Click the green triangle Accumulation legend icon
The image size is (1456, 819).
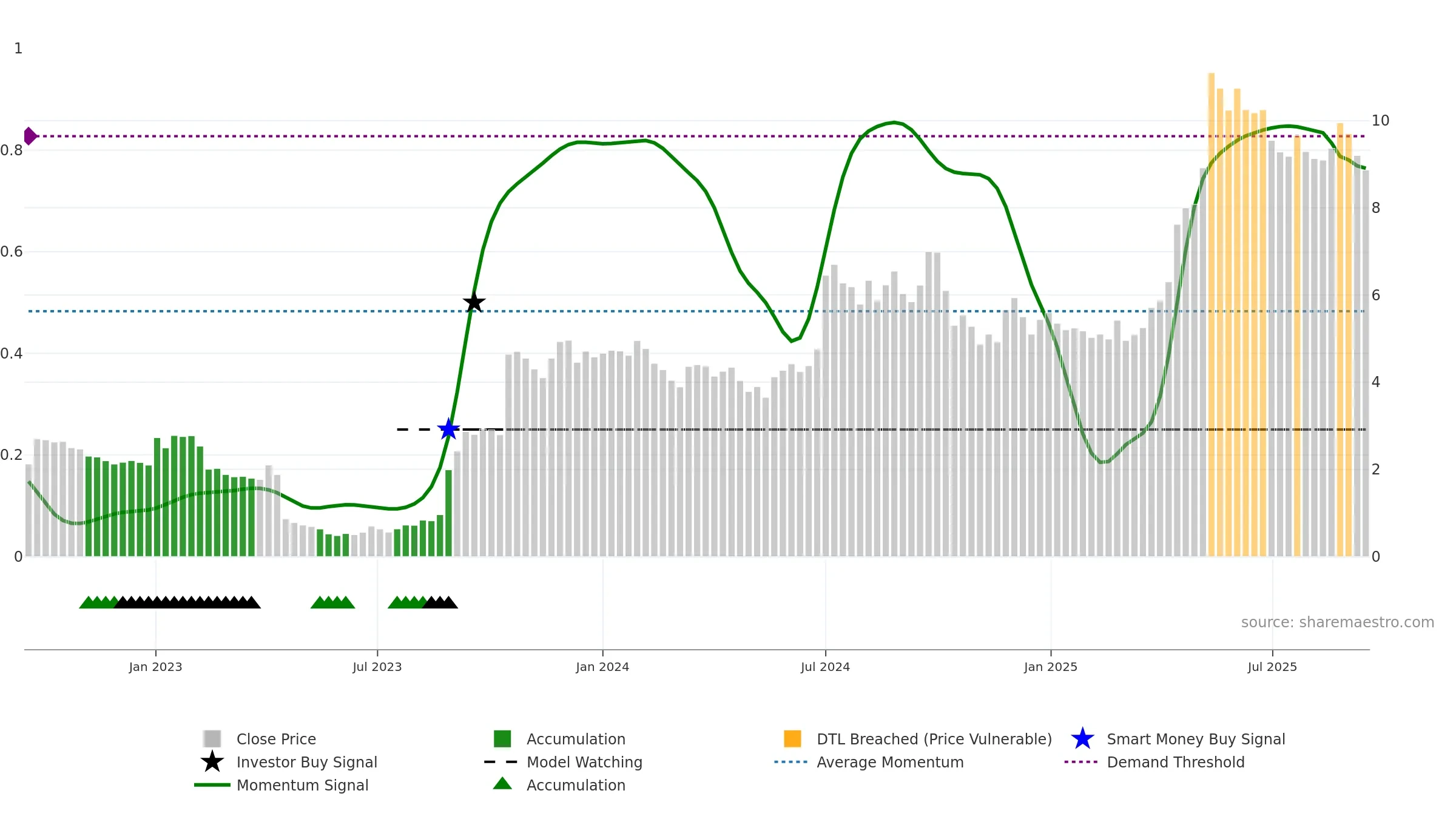(x=502, y=783)
